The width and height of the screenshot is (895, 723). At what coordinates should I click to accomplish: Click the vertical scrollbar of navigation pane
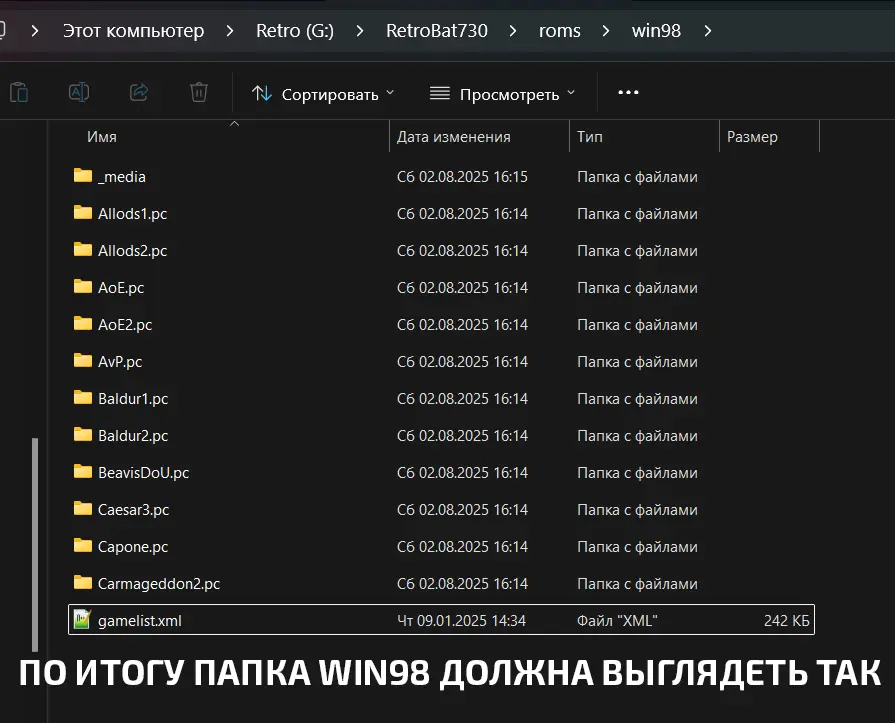[x=35, y=544]
